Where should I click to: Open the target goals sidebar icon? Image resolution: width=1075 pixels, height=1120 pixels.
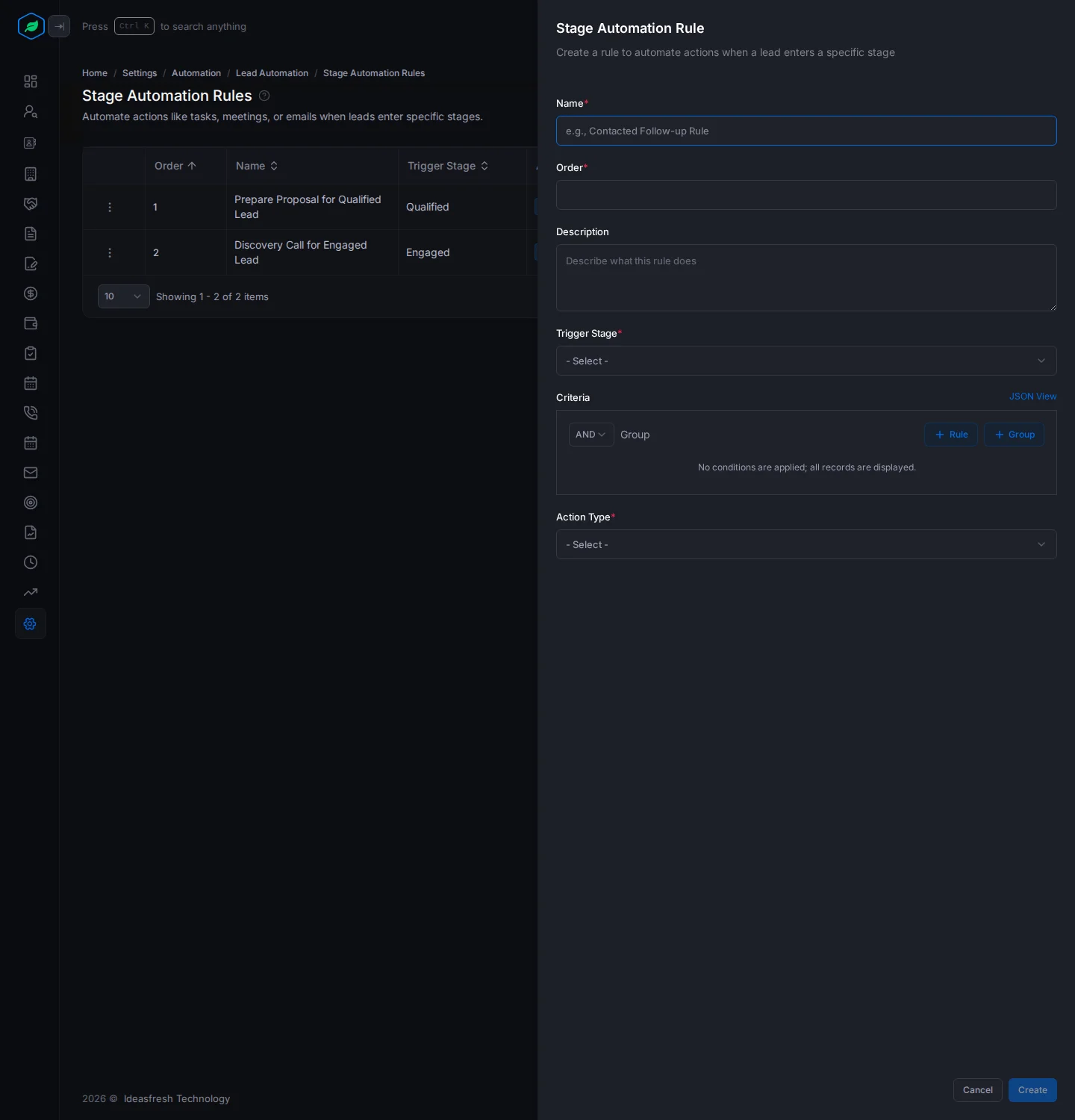click(31, 503)
